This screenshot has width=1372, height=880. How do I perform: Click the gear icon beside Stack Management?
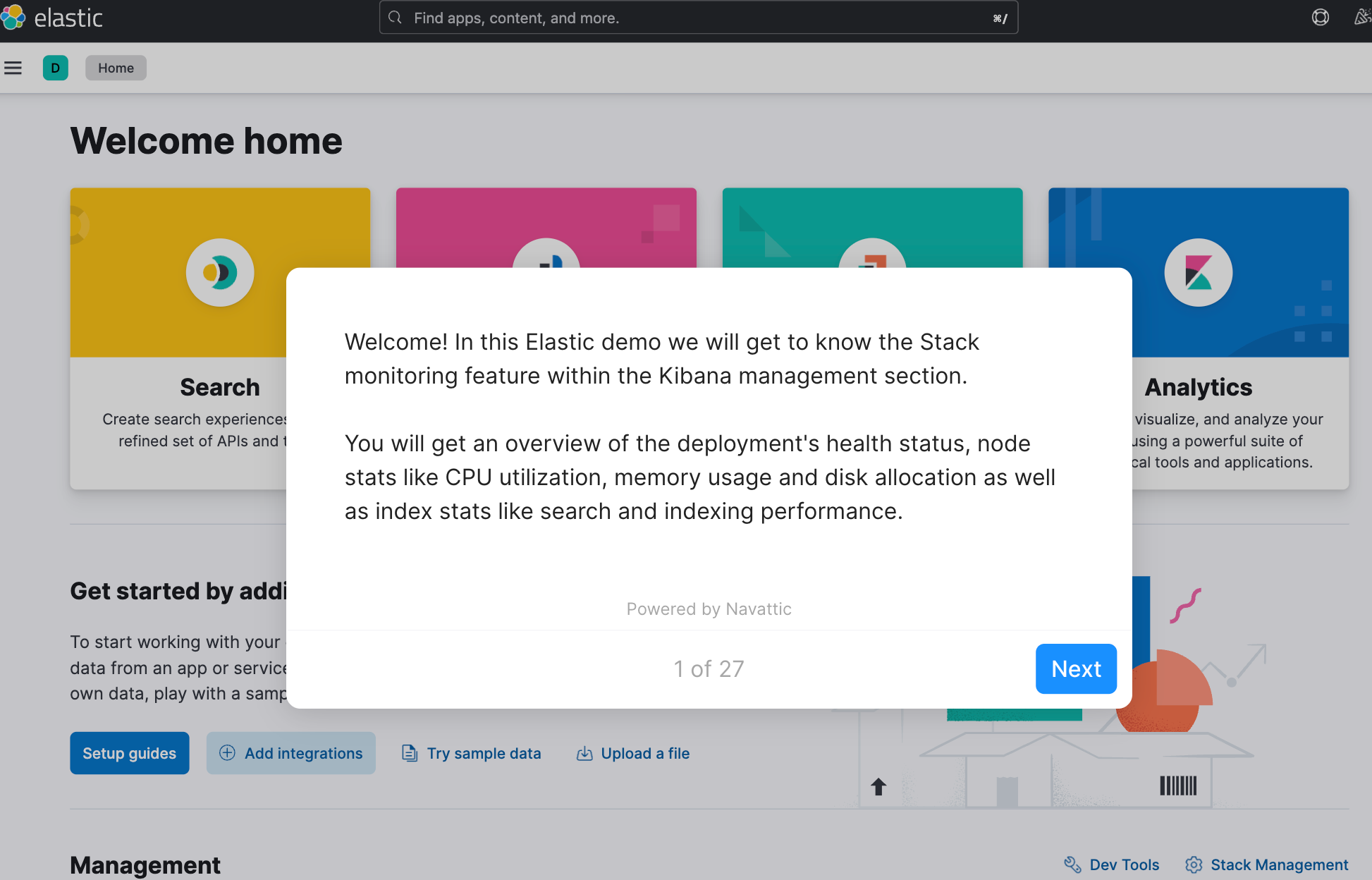click(x=1194, y=864)
